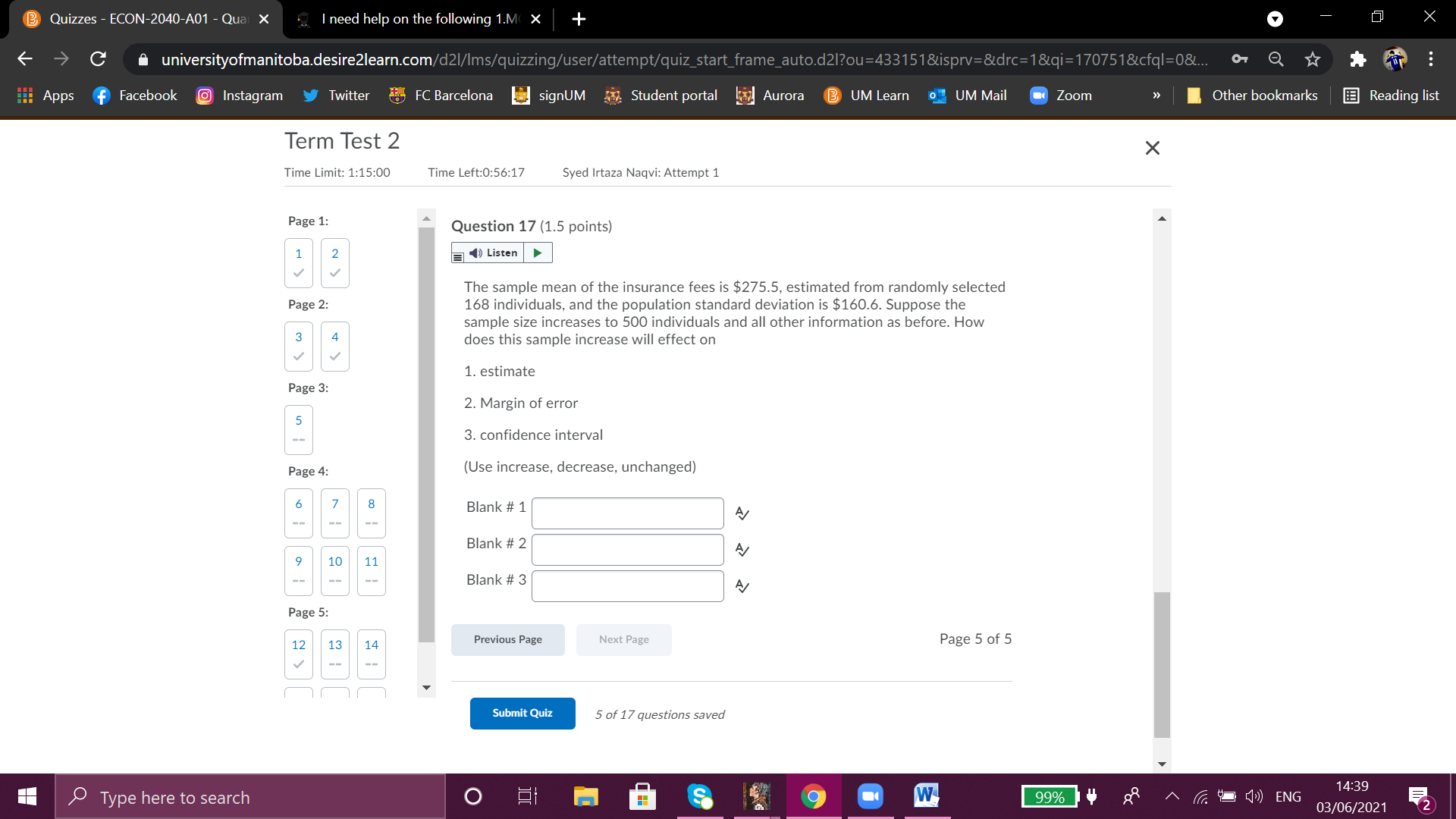
Task: Expand the hidden bookmarks chevron
Action: pyautogui.click(x=1156, y=96)
